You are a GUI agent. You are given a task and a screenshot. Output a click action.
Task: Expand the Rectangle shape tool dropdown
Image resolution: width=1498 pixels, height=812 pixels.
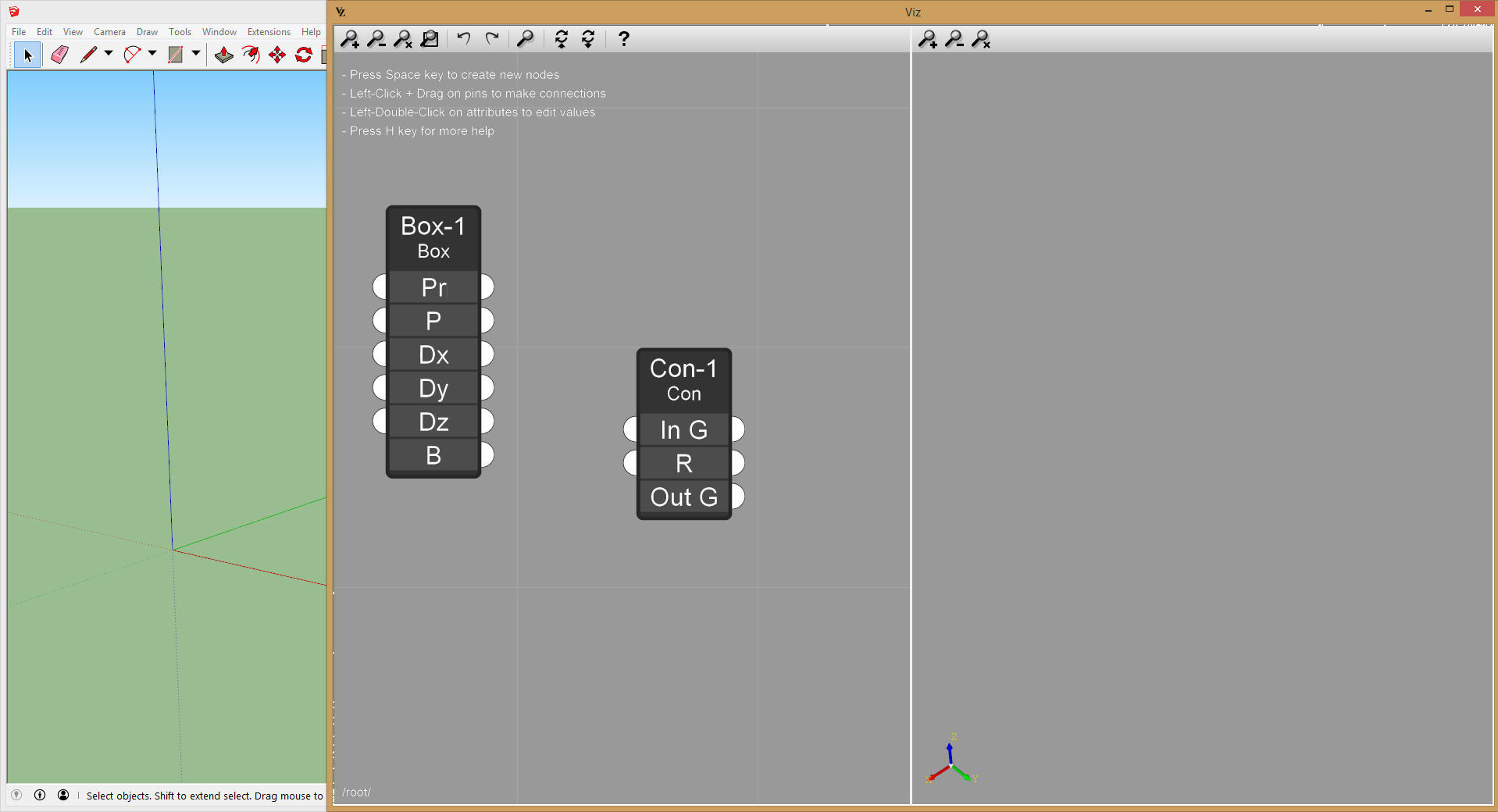(x=196, y=54)
